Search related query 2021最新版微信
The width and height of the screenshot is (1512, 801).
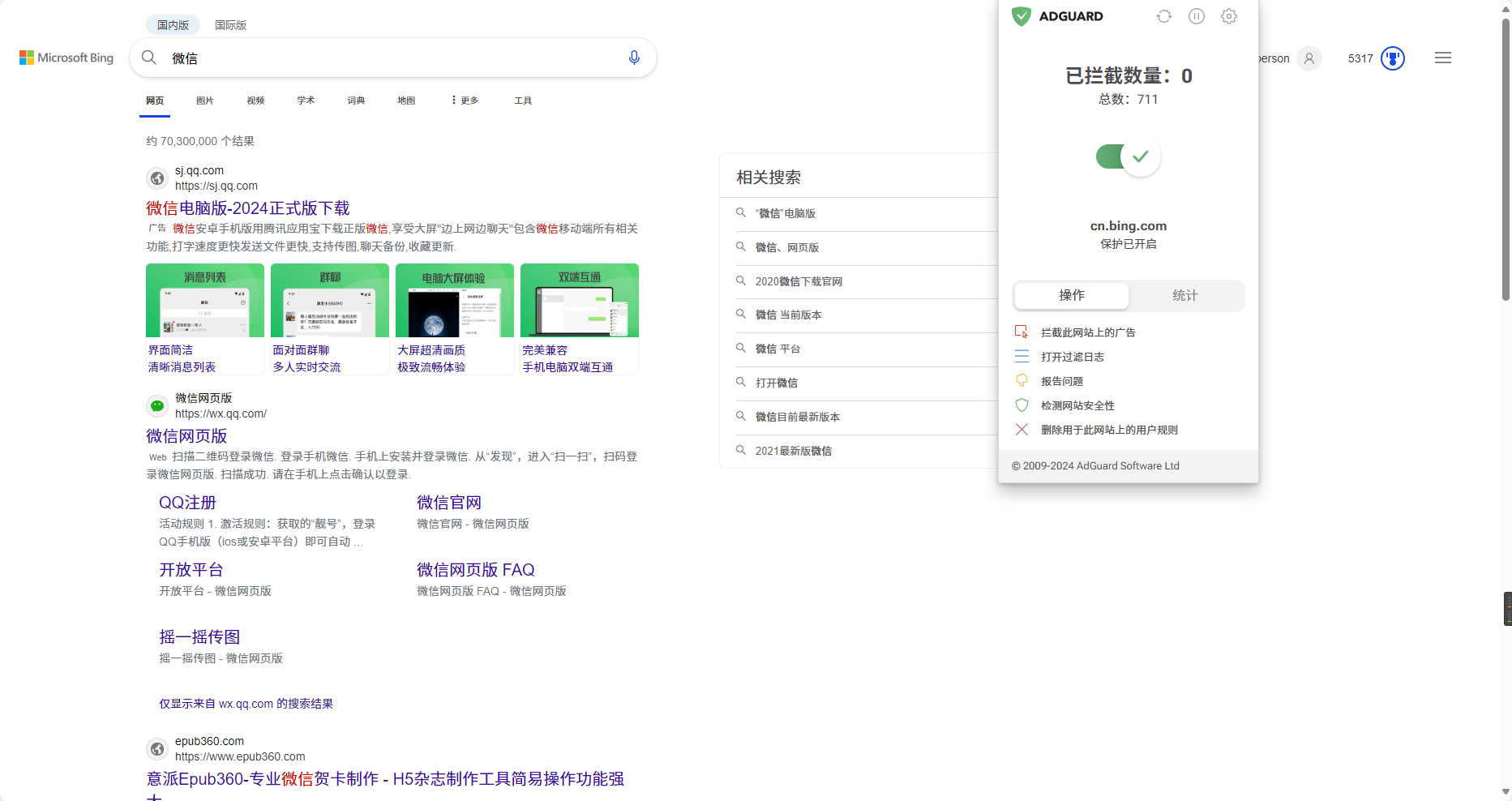click(x=794, y=451)
